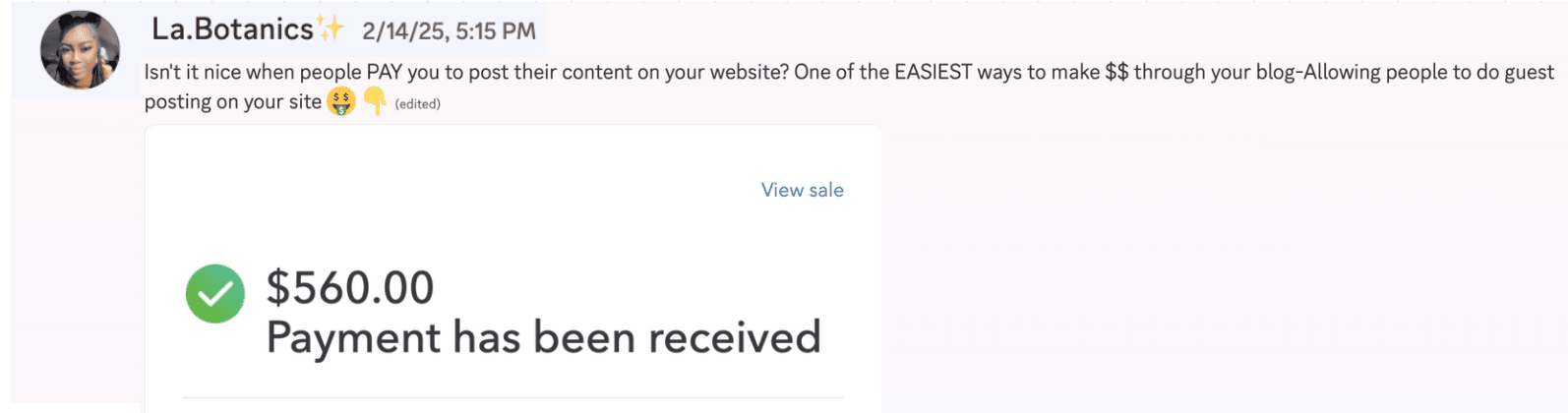
Task: Click "Isn't it nice" at the message start
Action: (x=192, y=72)
